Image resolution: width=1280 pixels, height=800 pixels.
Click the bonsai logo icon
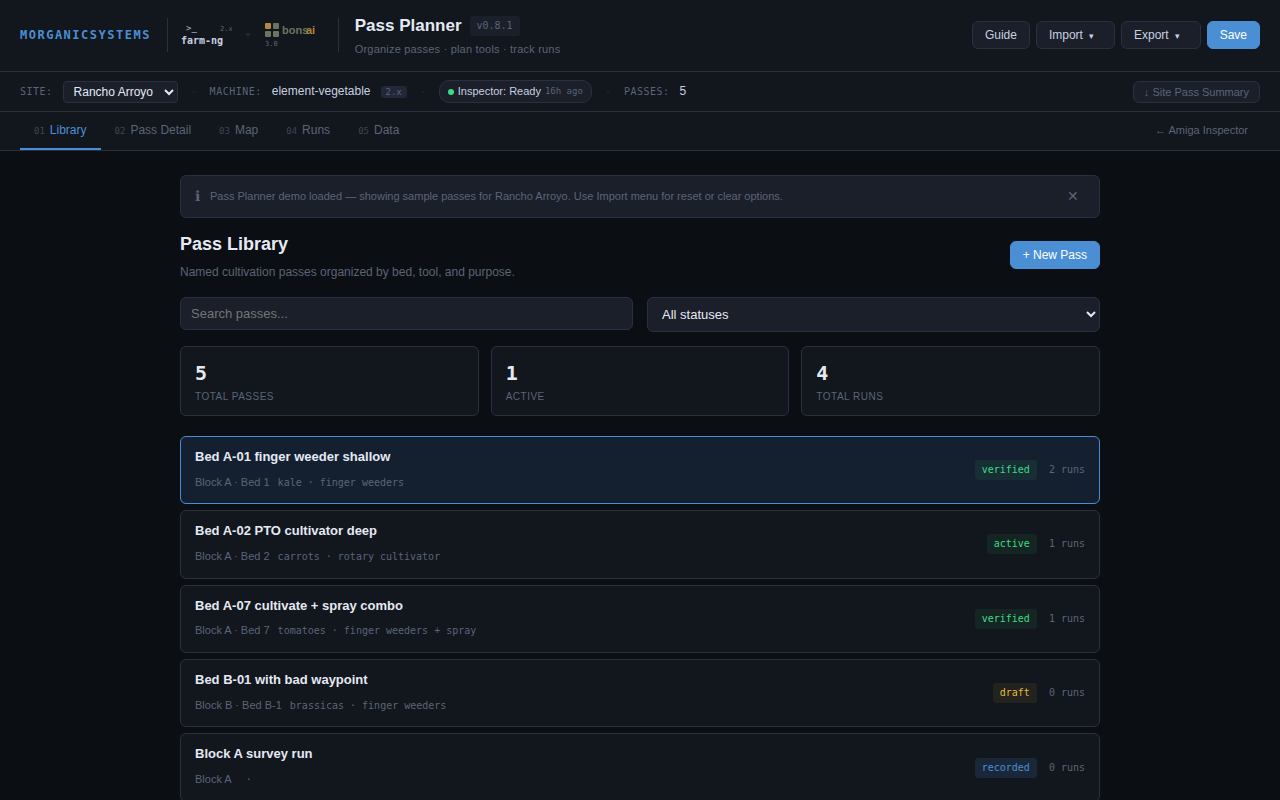click(x=289, y=31)
